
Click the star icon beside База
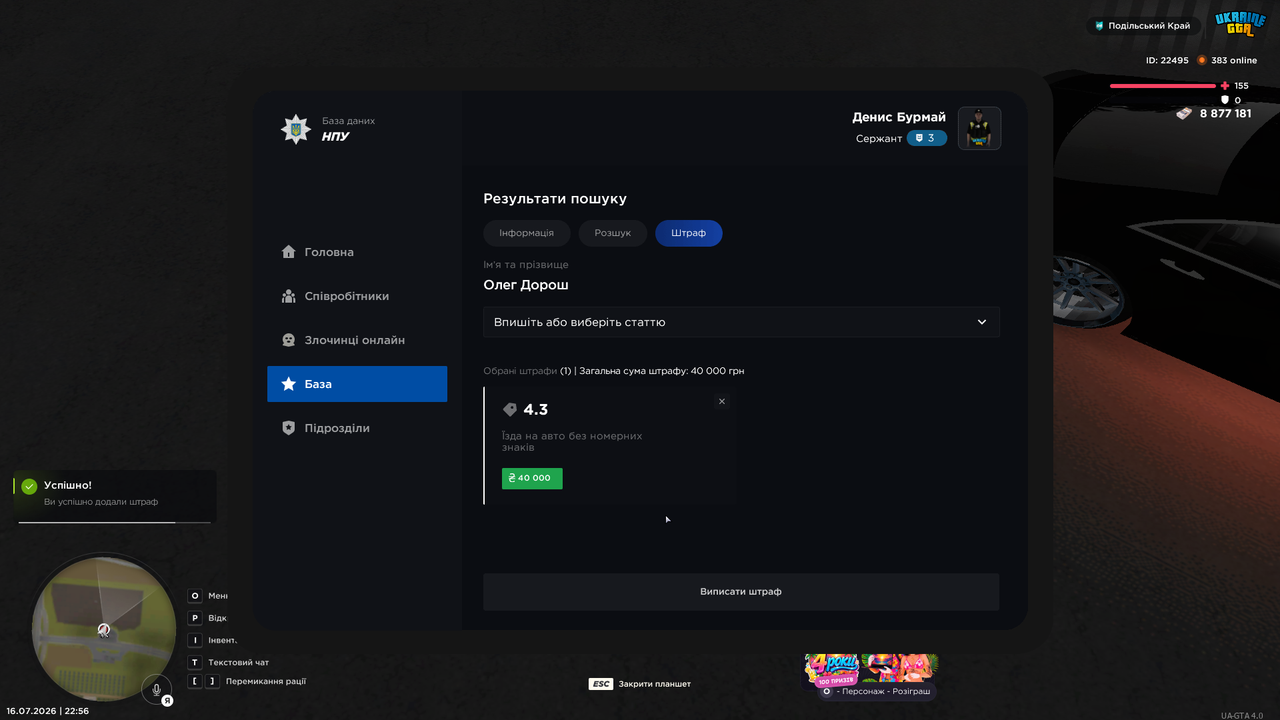point(289,384)
